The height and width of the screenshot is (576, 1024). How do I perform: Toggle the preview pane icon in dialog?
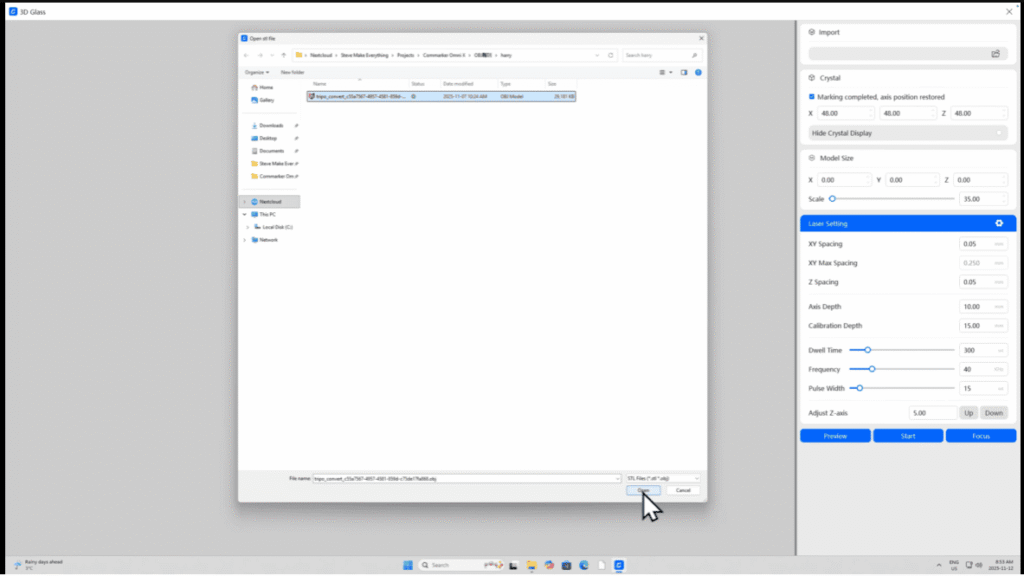pyautogui.click(x=684, y=72)
